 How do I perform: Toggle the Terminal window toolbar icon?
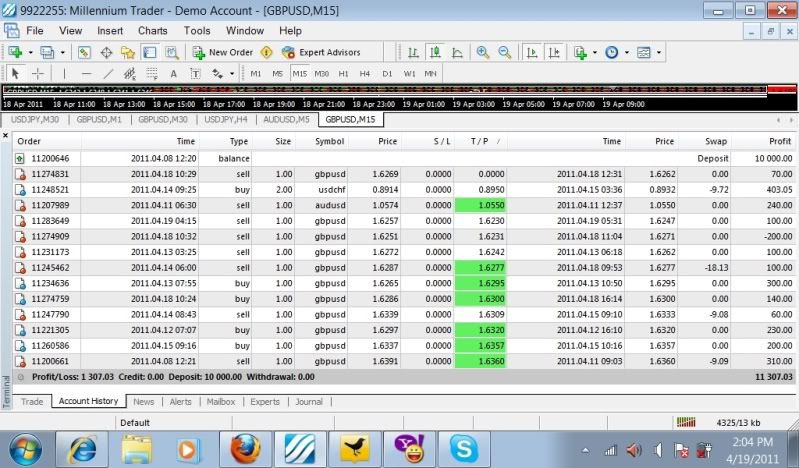coord(149,52)
